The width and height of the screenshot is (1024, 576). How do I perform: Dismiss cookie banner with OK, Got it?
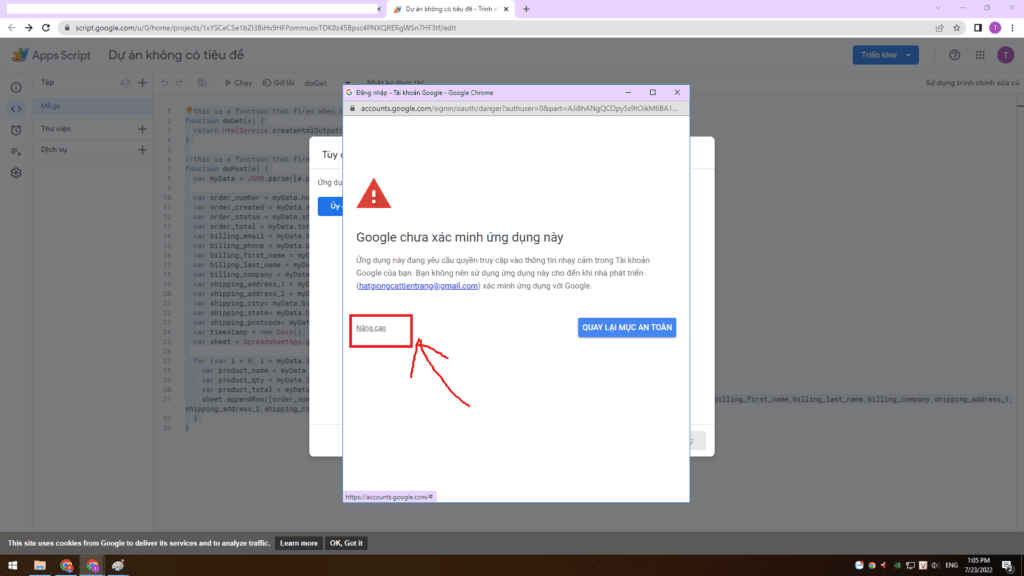[x=346, y=543]
